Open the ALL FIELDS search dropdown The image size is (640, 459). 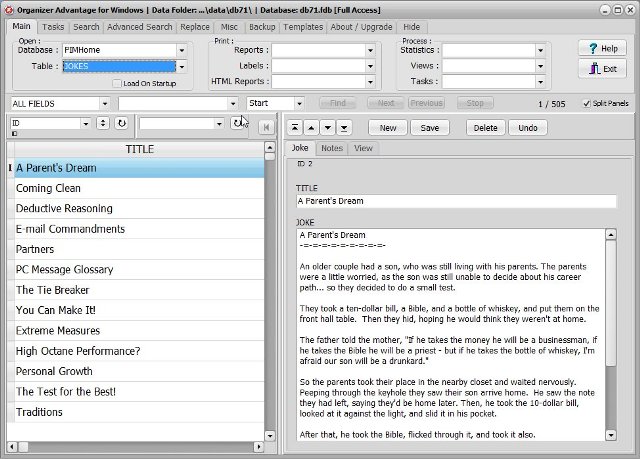tap(105, 104)
